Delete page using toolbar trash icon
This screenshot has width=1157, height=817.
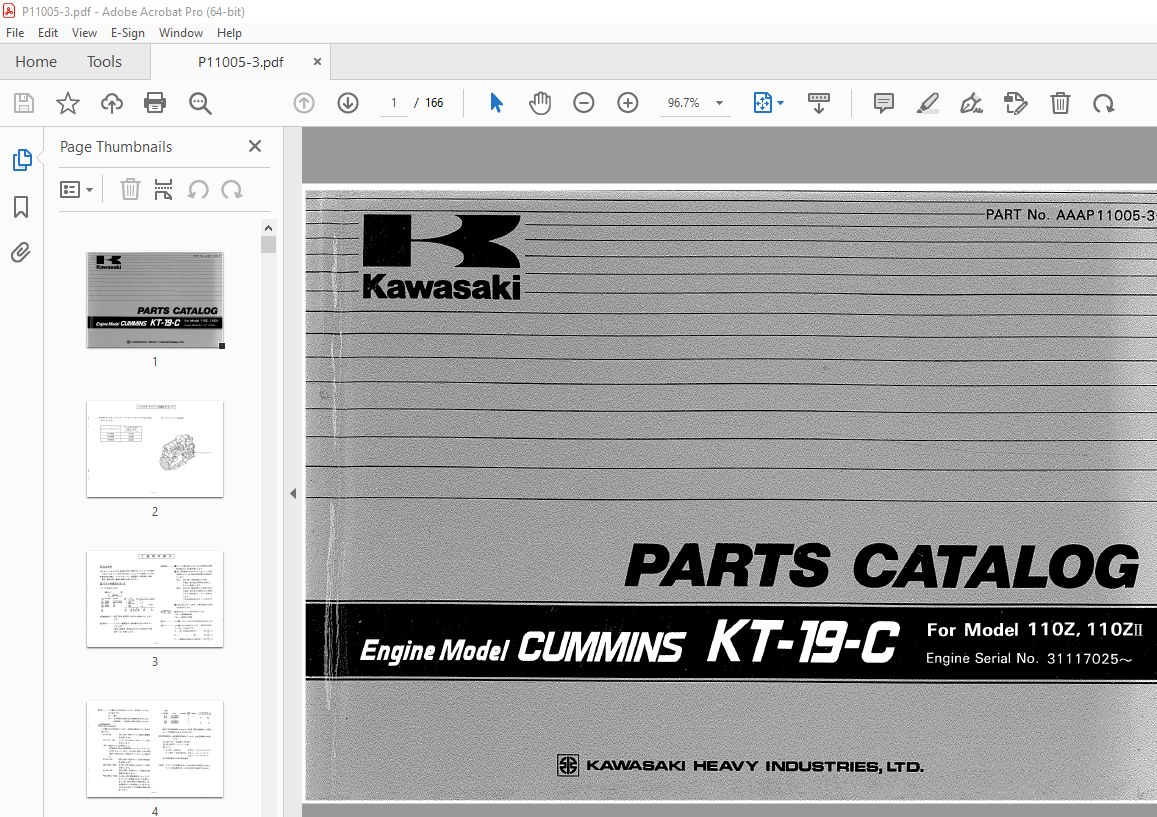point(1060,103)
